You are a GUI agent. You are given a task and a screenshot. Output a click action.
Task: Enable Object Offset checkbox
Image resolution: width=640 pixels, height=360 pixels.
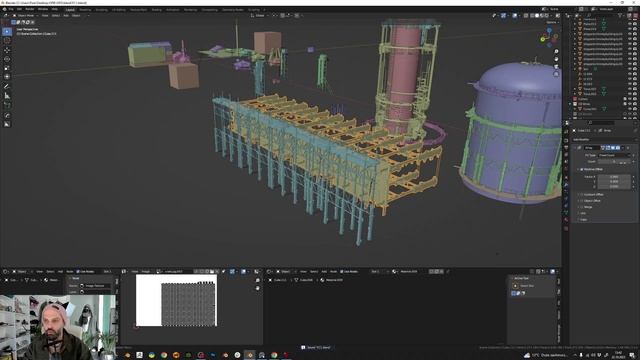pos(581,201)
